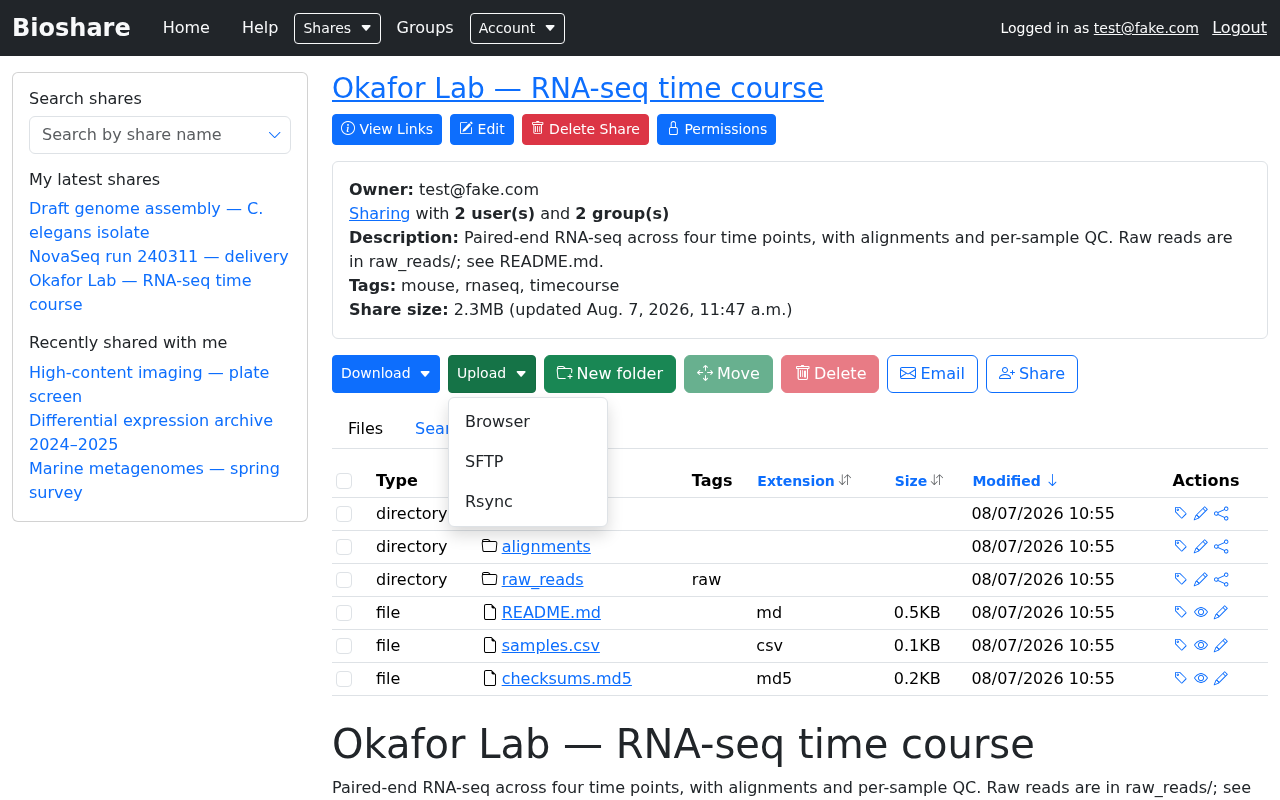Click the Email button
The image size is (1280, 800).
(x=932, y=374)
